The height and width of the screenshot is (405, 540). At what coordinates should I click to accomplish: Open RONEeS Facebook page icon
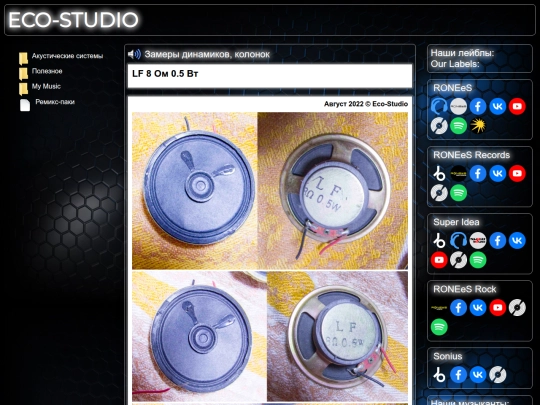point(478,106)
